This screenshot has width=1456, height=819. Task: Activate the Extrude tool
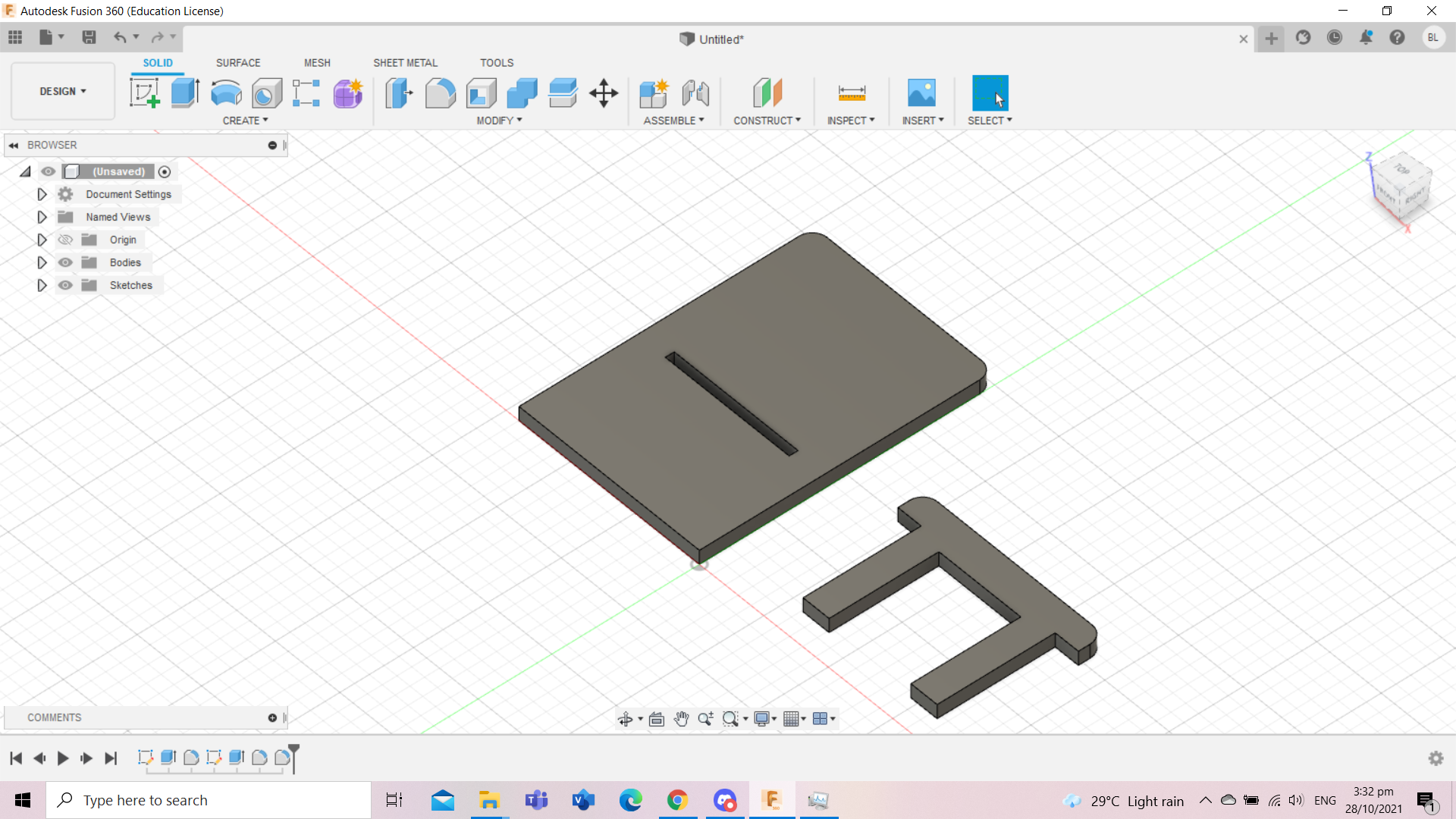pyautogui.click(x=185, y=93)
